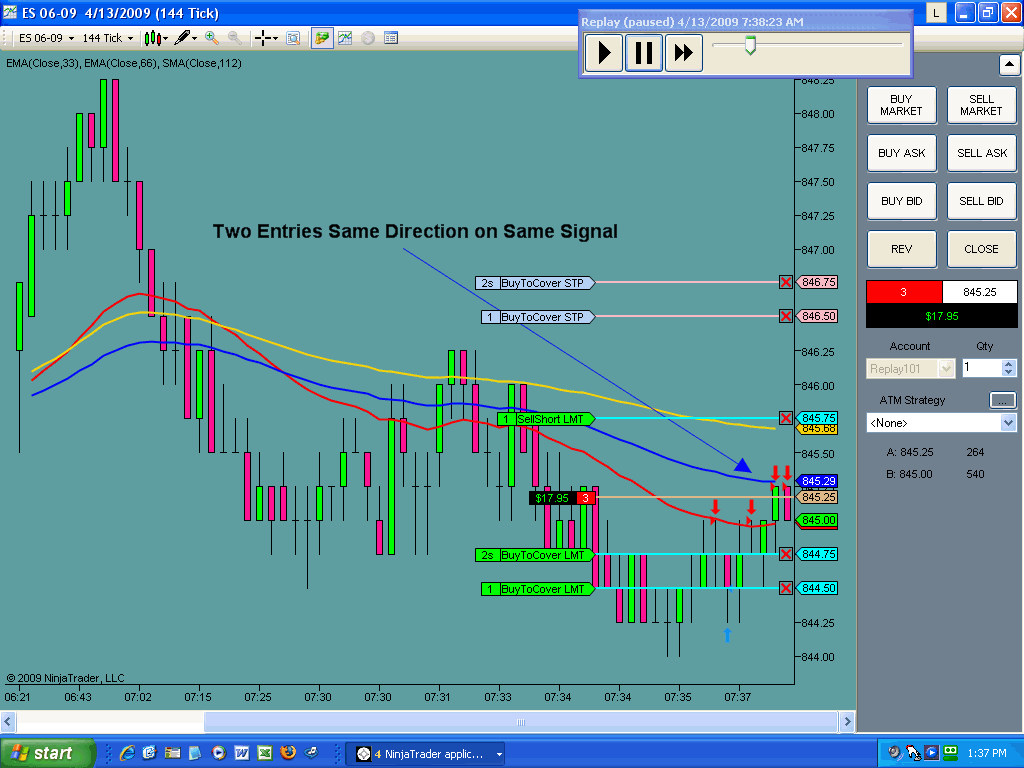Click the $17.95 position marker on chart

coord(562,498)
